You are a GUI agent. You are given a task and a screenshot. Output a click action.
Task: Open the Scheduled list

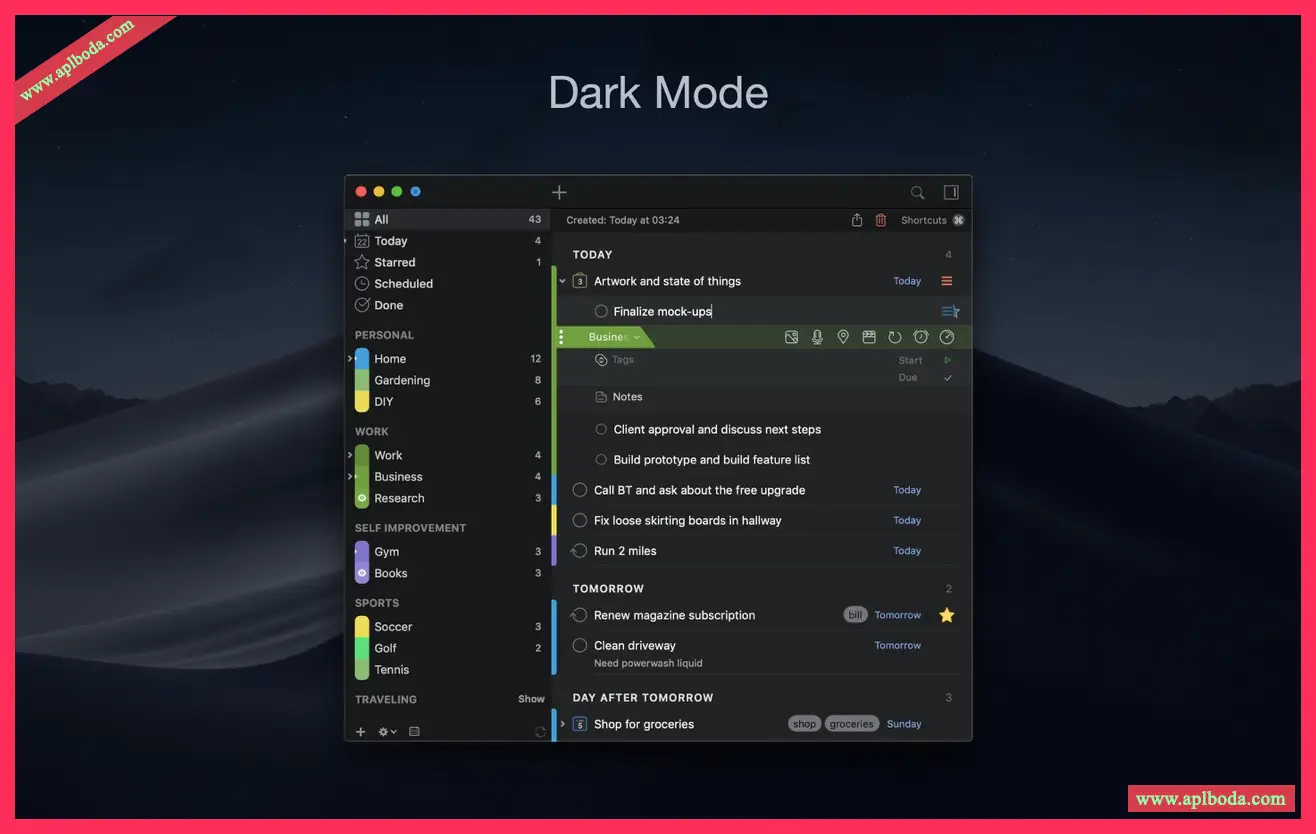(448, 284)
